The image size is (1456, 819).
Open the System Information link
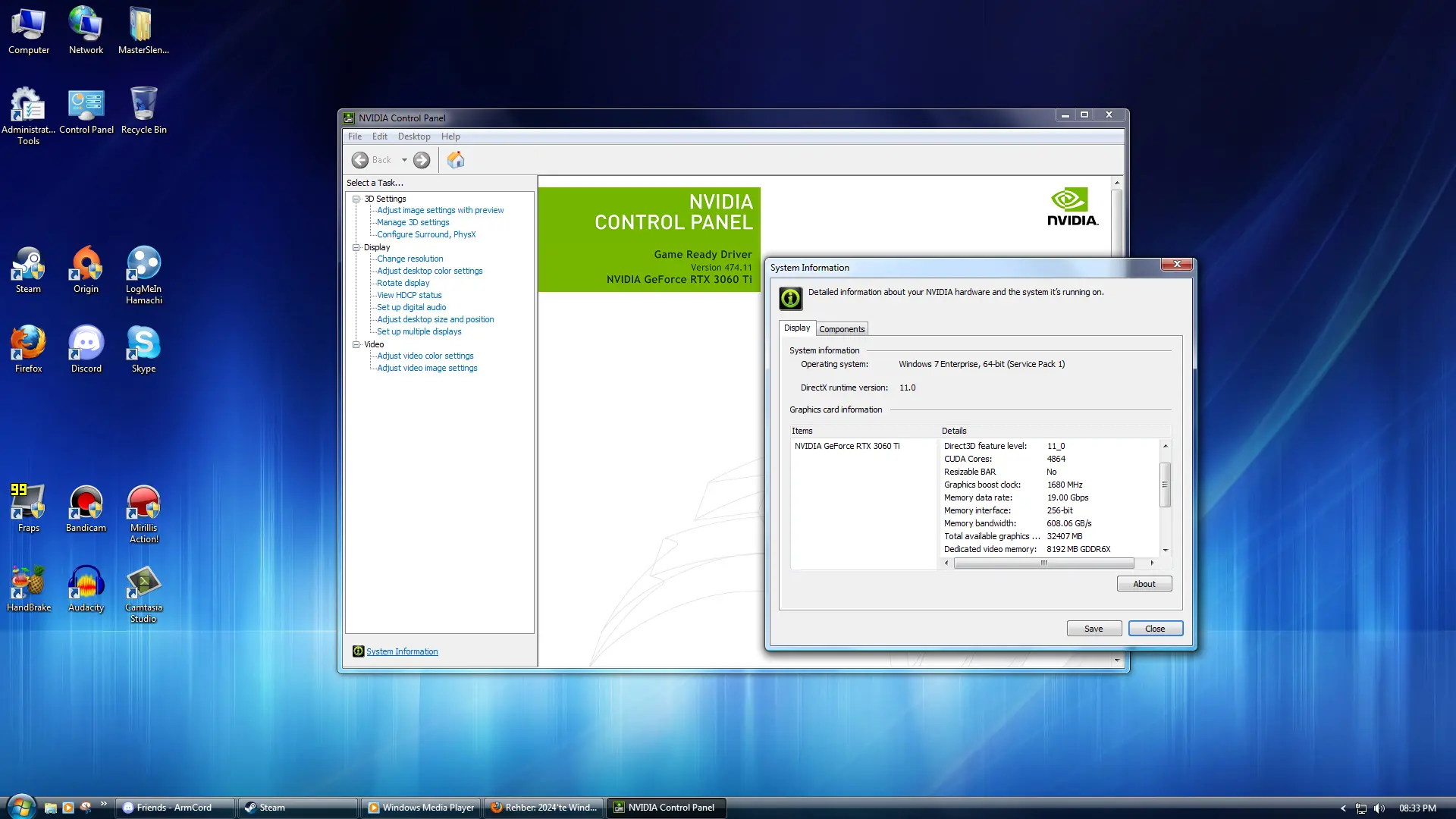[402, 651]
